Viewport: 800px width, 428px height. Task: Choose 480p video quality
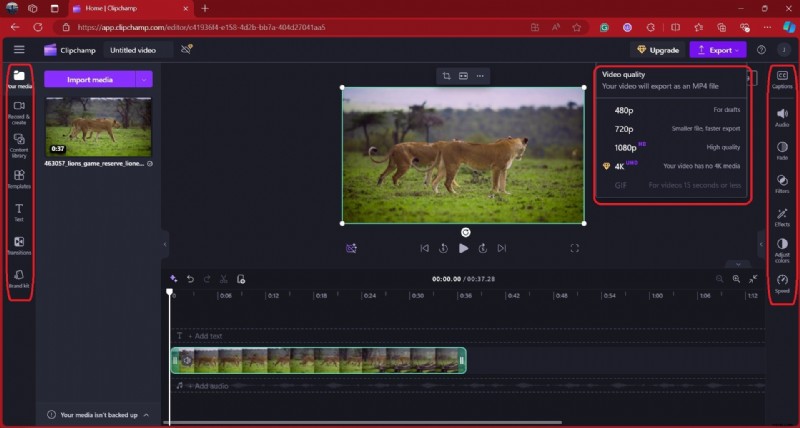(671, 110)
